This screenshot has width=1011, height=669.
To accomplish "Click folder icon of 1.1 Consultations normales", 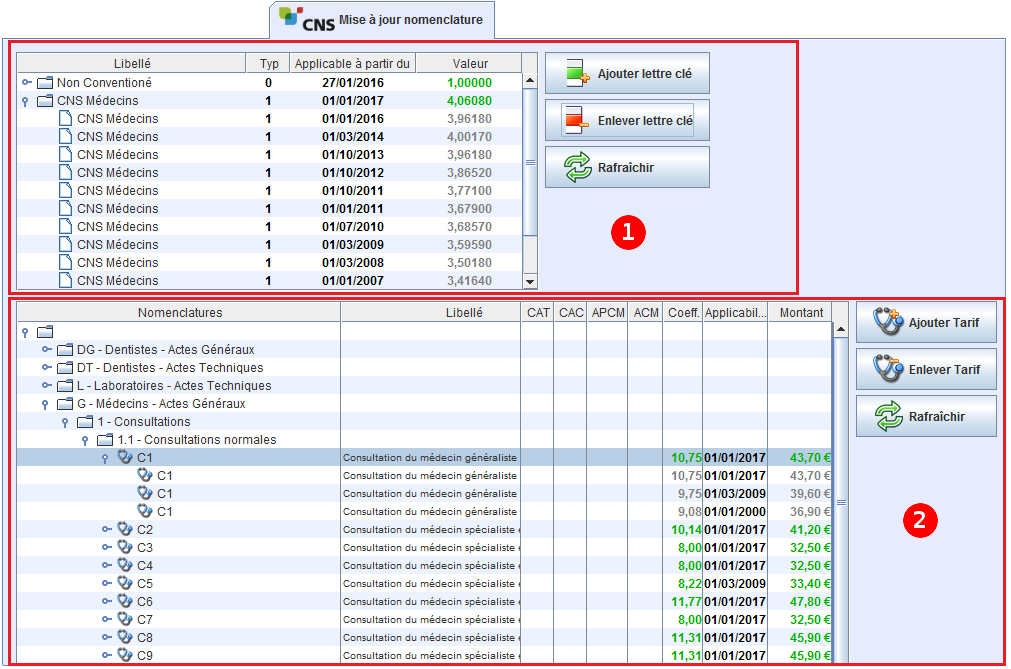I will click(x=105, y=440).
